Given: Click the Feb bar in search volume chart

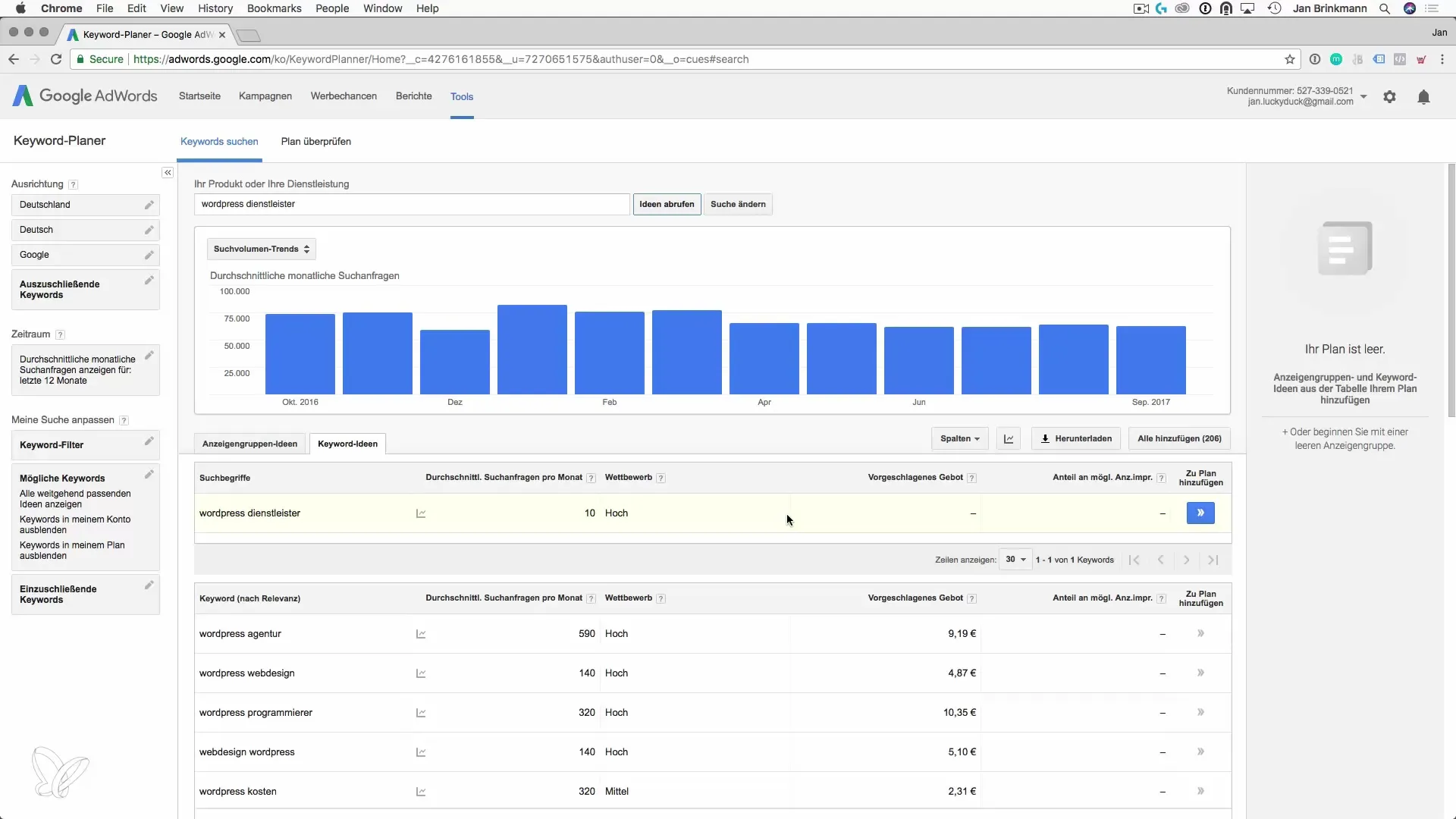Looking at the screenshot, I should coord(610,353).
